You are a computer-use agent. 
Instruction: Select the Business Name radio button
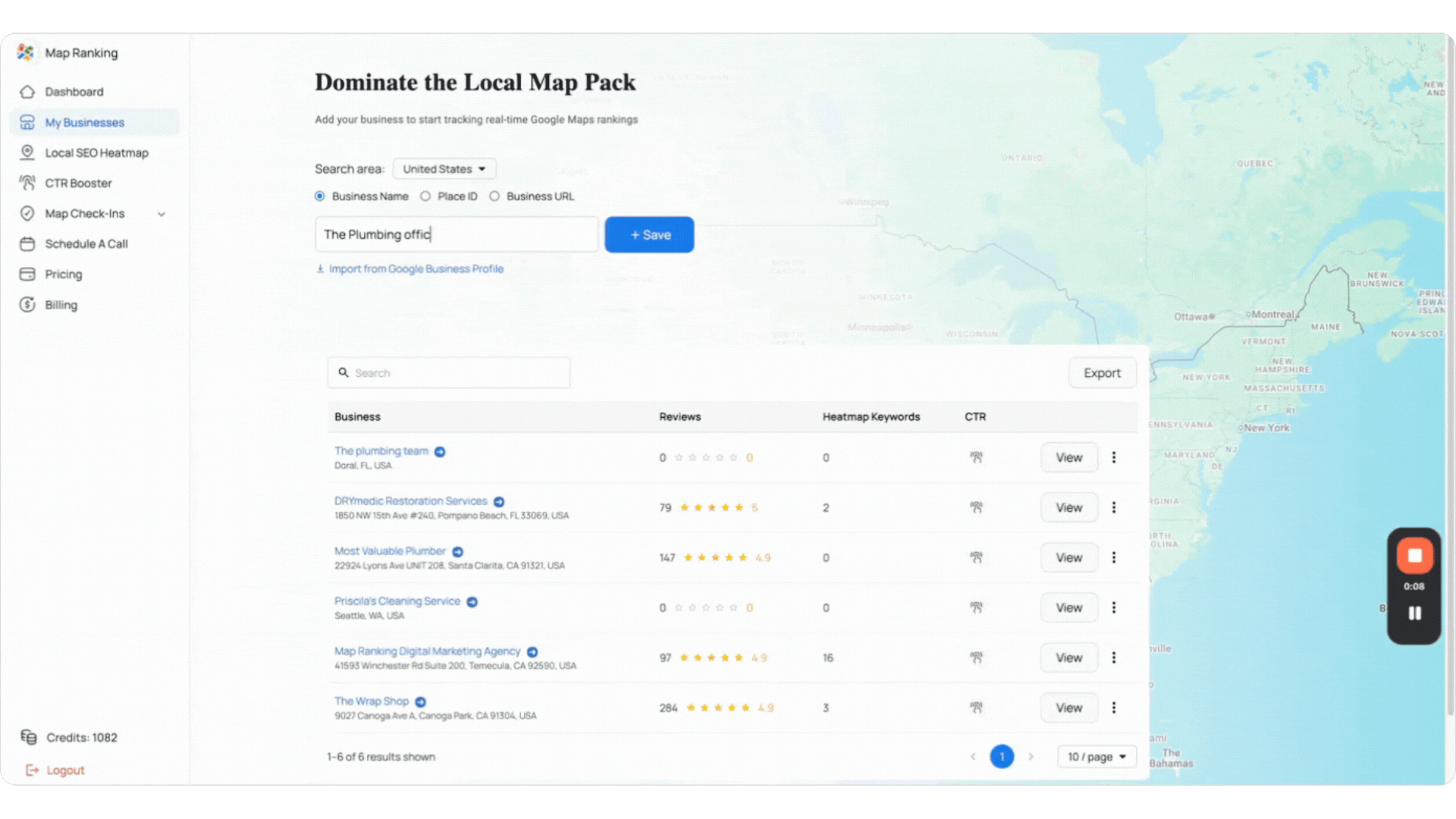point(319,196)
